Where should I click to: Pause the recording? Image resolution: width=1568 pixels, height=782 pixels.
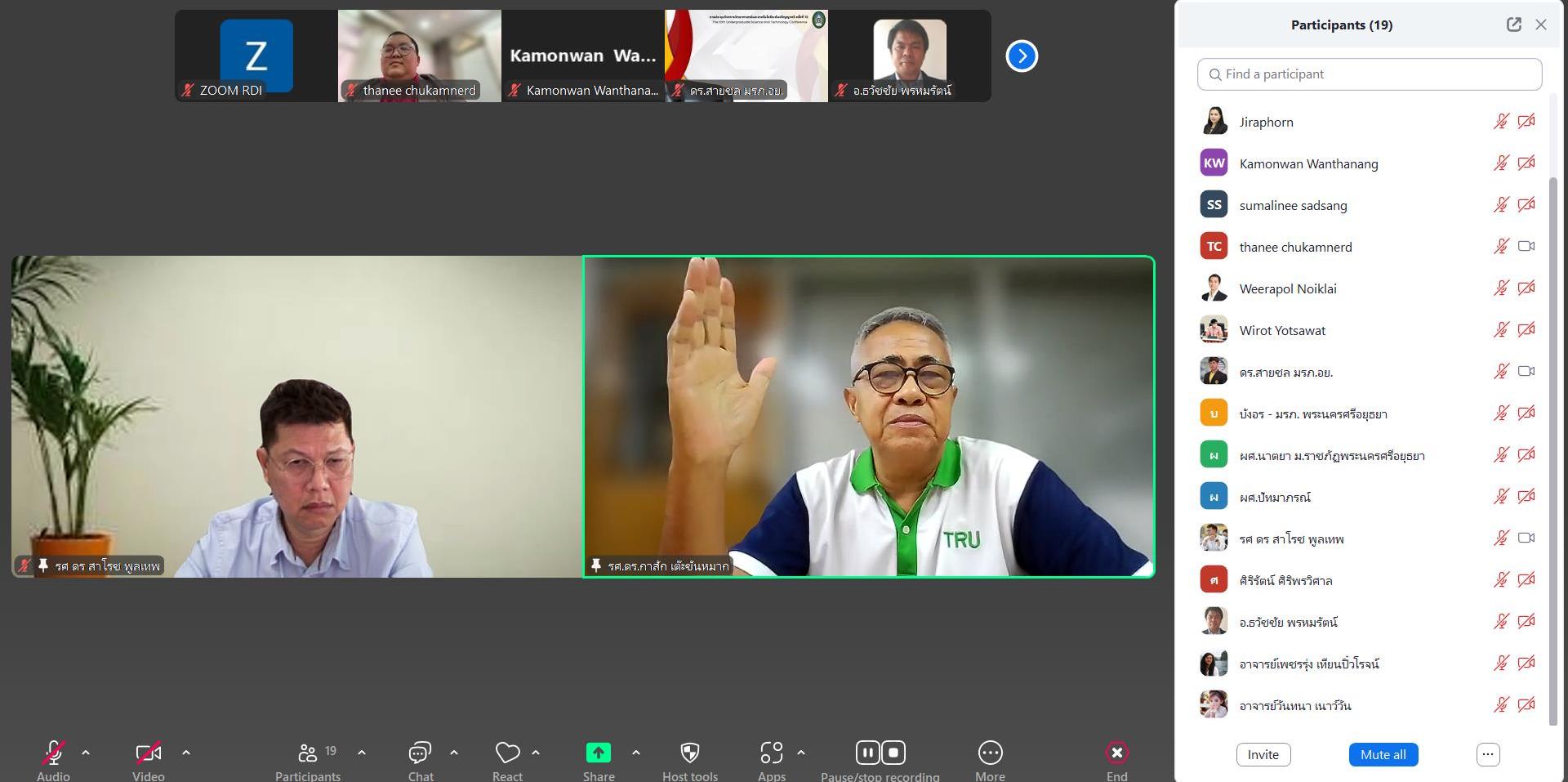point(868,752)
